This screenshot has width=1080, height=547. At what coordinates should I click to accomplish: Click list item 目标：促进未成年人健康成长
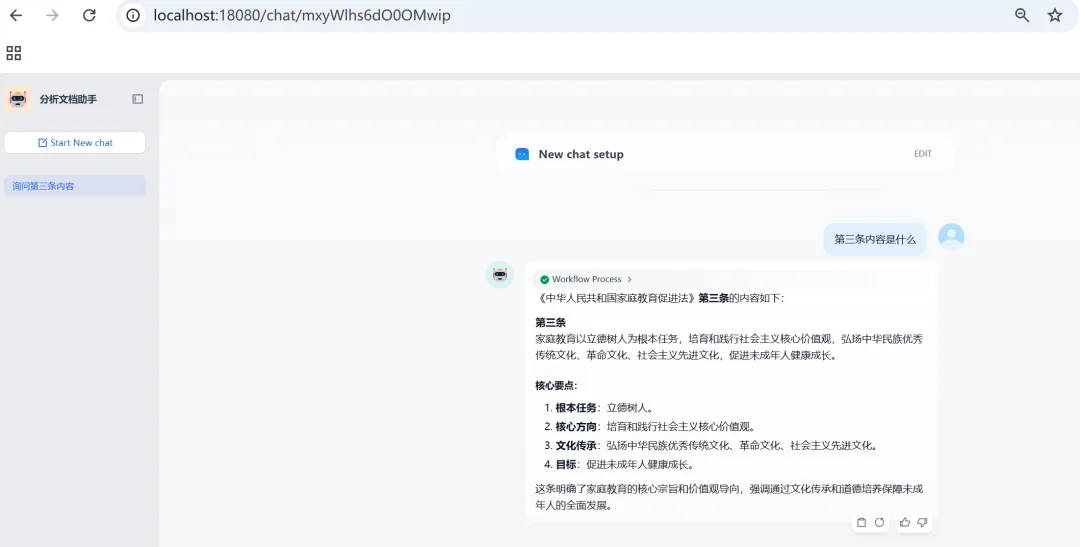coord(619,465)
